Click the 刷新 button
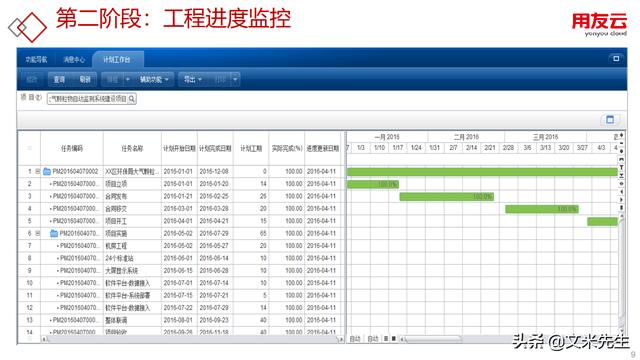Image resolution: width=640 pixels, height=360 pixels. point(85,80)
